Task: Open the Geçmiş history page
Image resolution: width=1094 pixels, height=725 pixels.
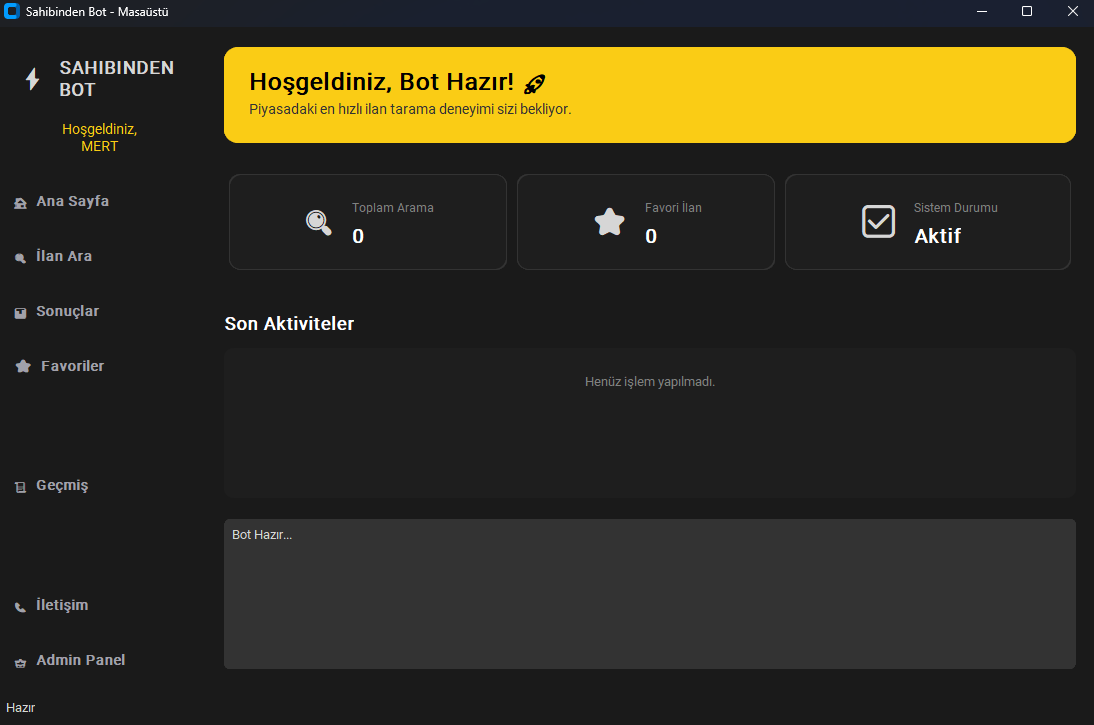Action: 62,485
